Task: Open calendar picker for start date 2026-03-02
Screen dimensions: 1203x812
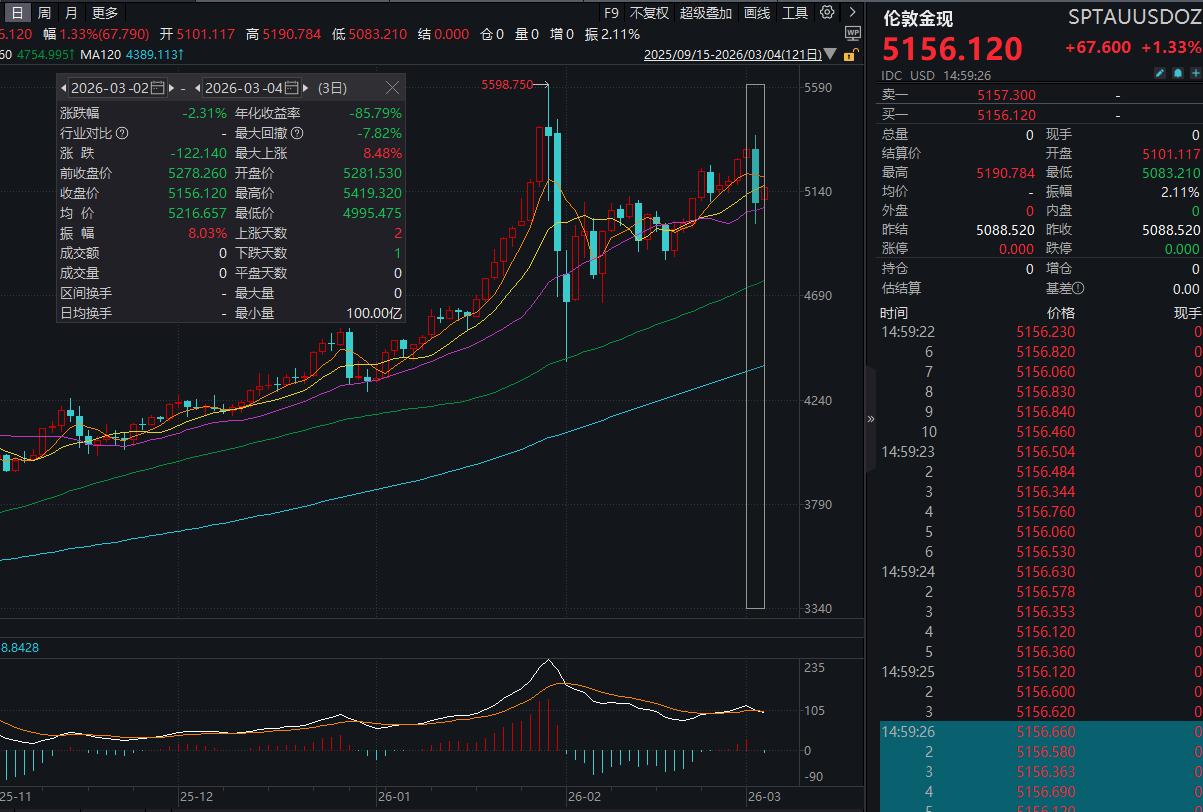Action: point(156,88)
